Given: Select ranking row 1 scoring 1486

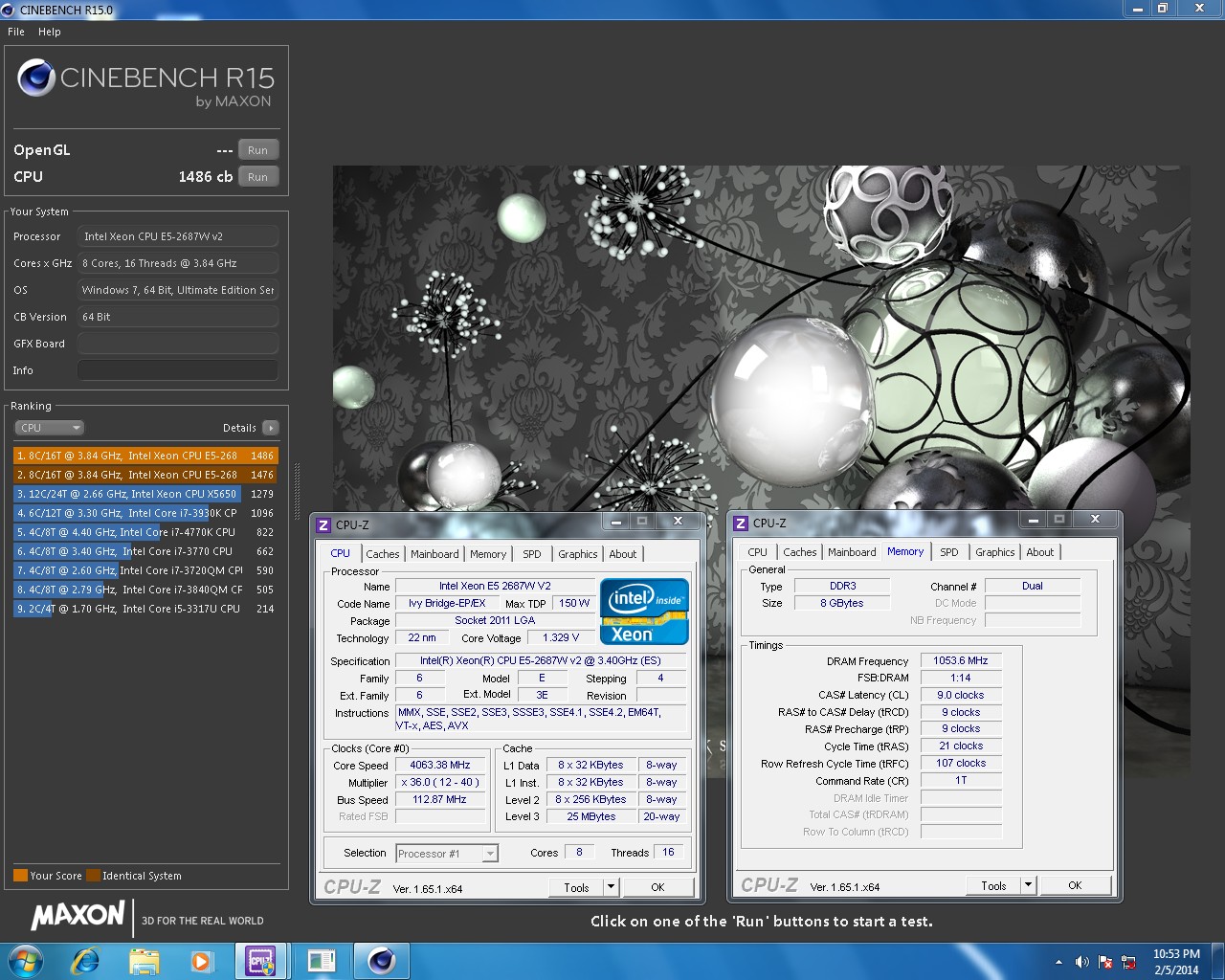Looking at the screenshot, I should 145,456.
